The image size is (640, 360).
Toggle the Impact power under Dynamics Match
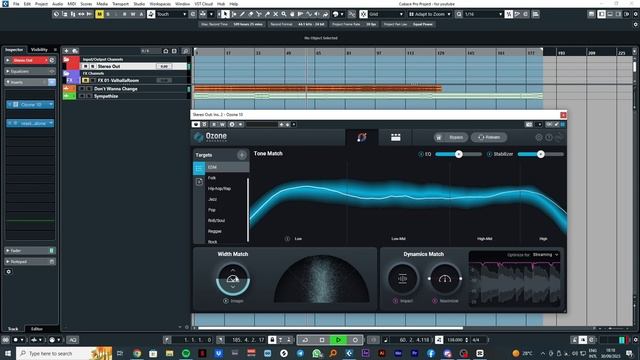tap(395, 301)
